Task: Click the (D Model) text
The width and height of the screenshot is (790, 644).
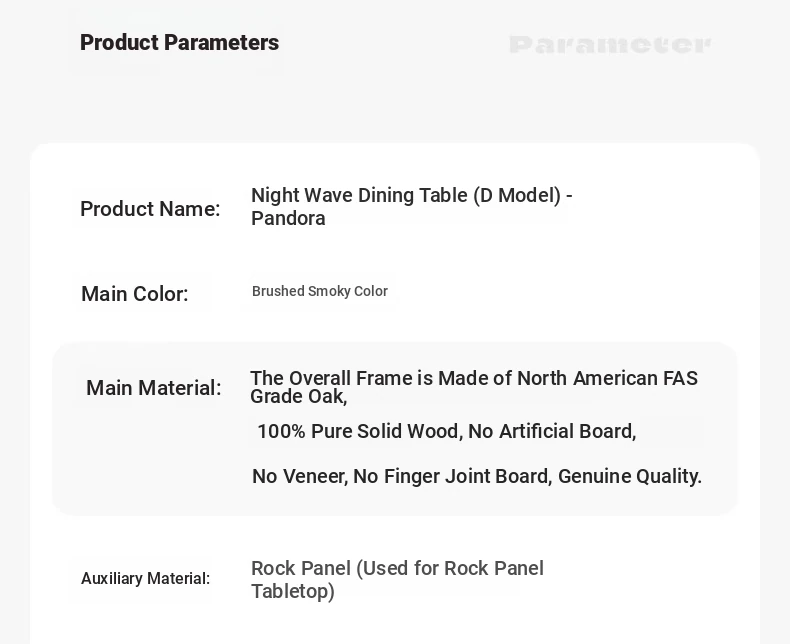Action: coord(517,196)
